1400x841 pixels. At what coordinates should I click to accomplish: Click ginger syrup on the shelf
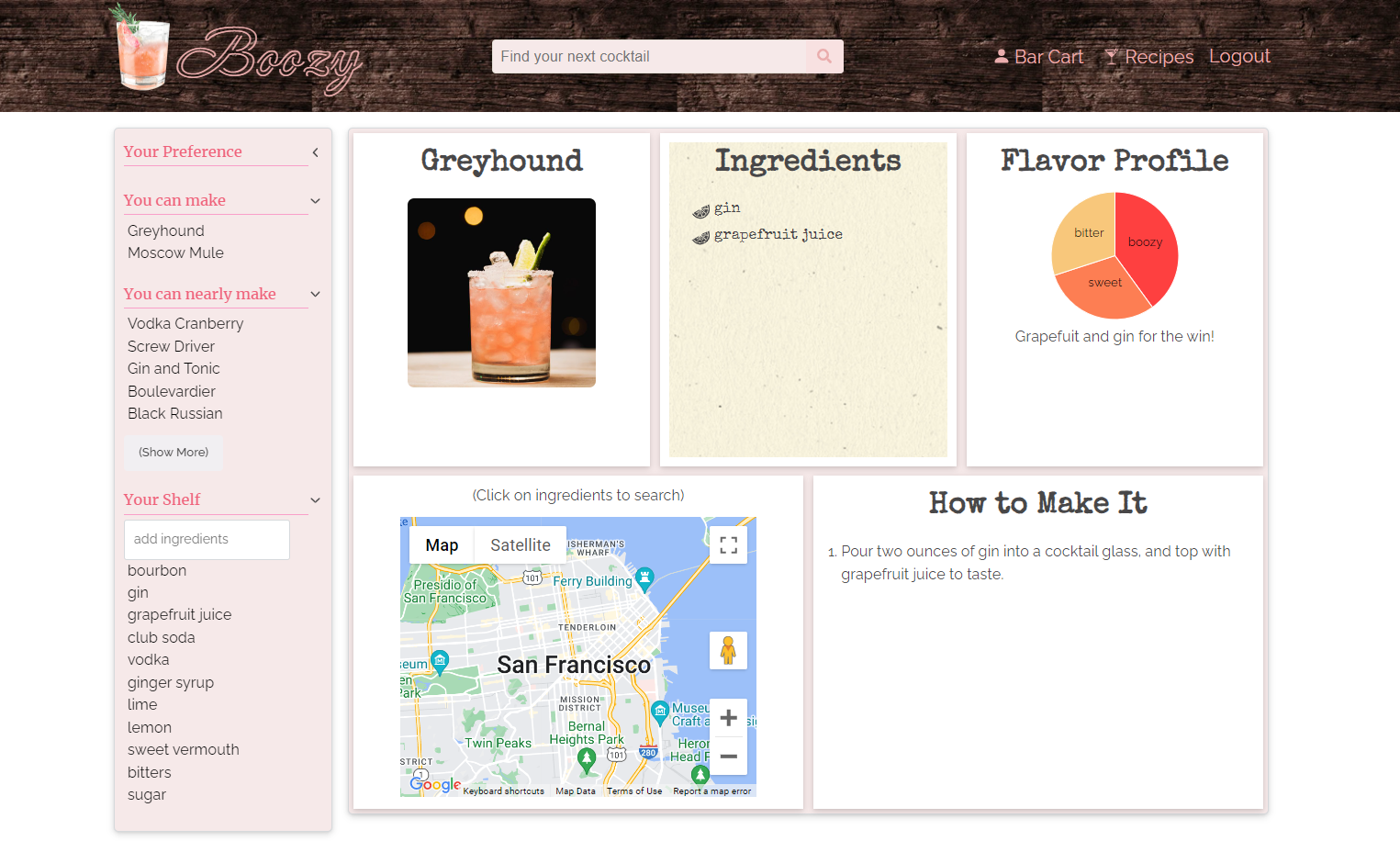pyautogui.click(x=171, y=683)
